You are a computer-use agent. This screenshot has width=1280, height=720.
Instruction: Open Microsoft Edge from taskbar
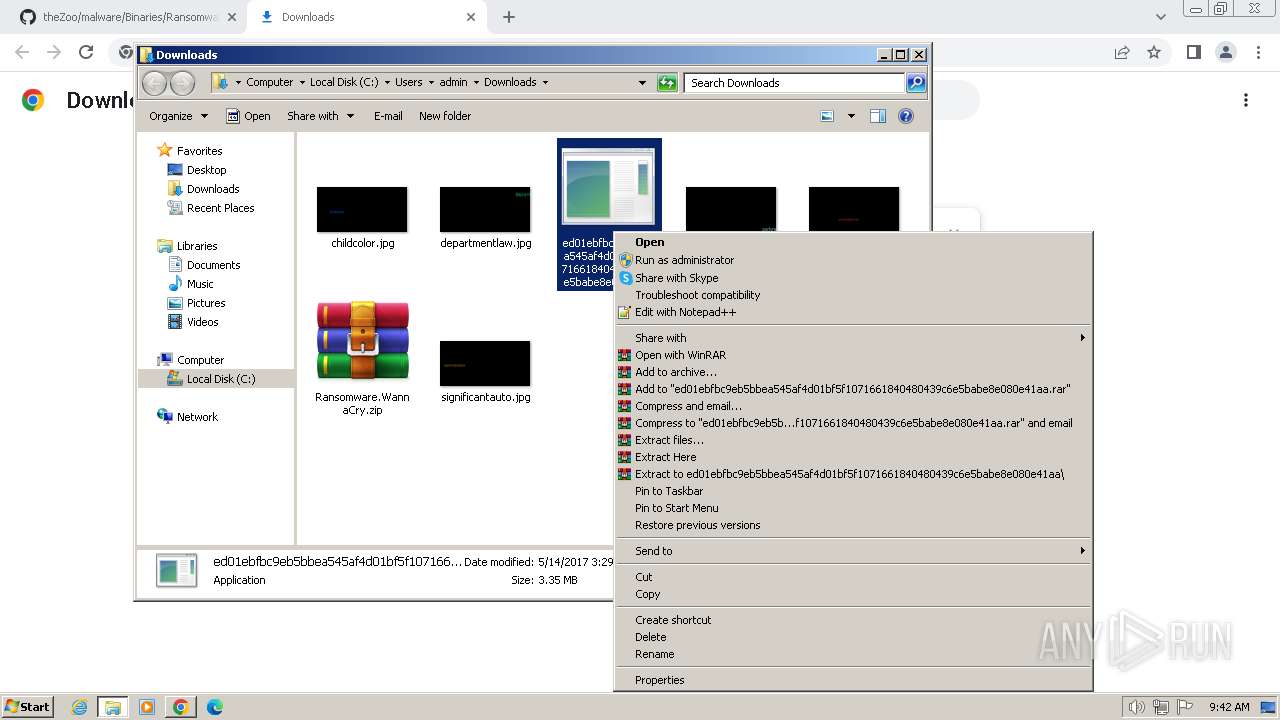tap(214, 707)
